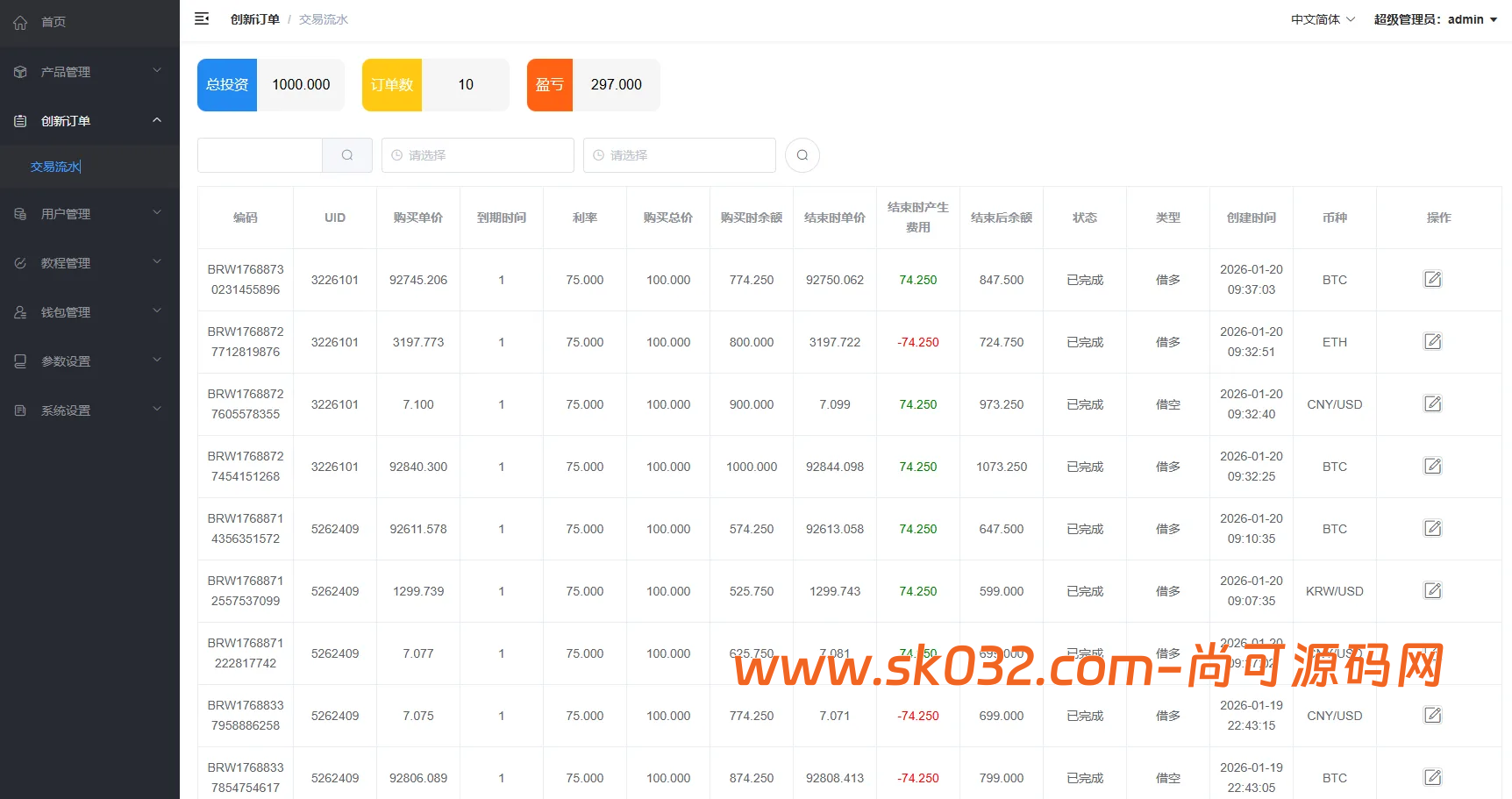Edit order BRW17688730231455896 via its pencil icon
The width and height of the screenshot is (1512, 799).
[x=1432, y=279]
